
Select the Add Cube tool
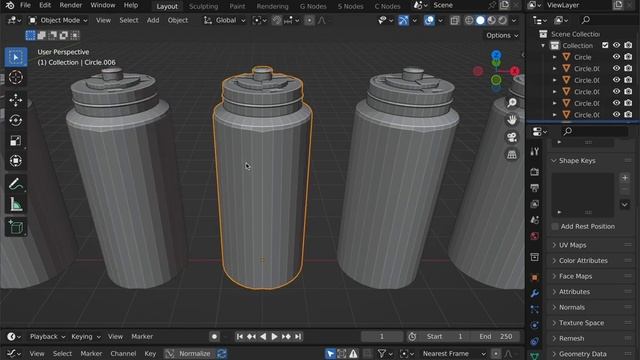tap(16, 227)
